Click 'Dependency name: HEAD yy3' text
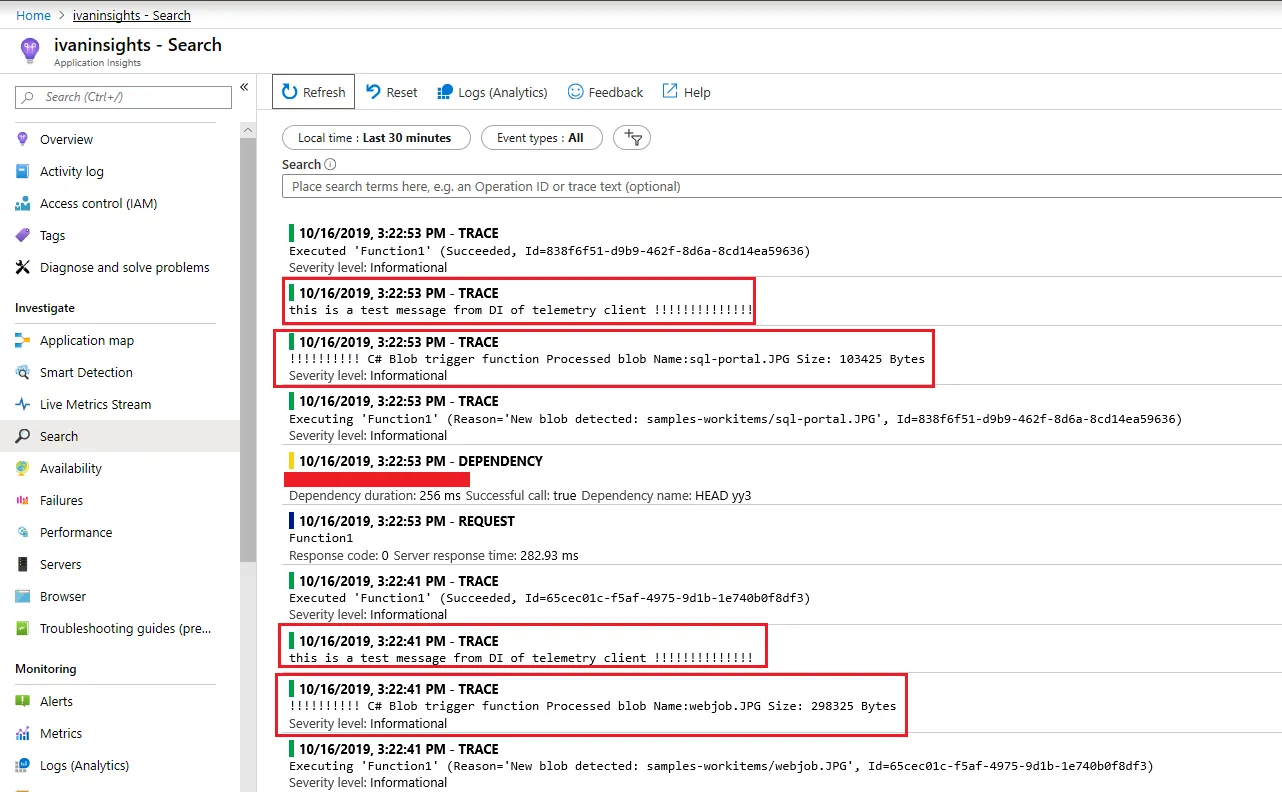Image resolution: width=1282 pixels, height=792 pixels. click(x=666, y=495)
